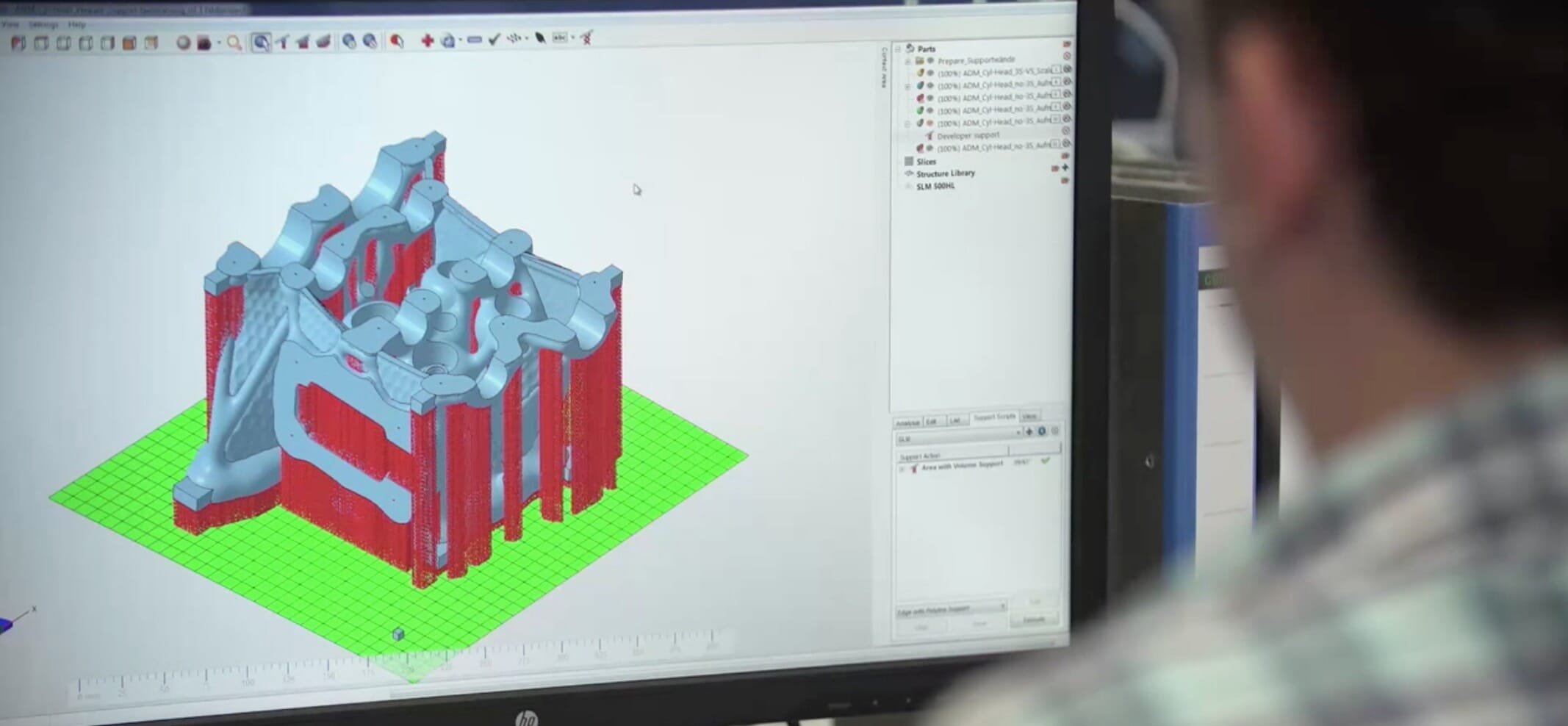
Task: Select Area with Volume Support action row
Action: pos(962,465)
